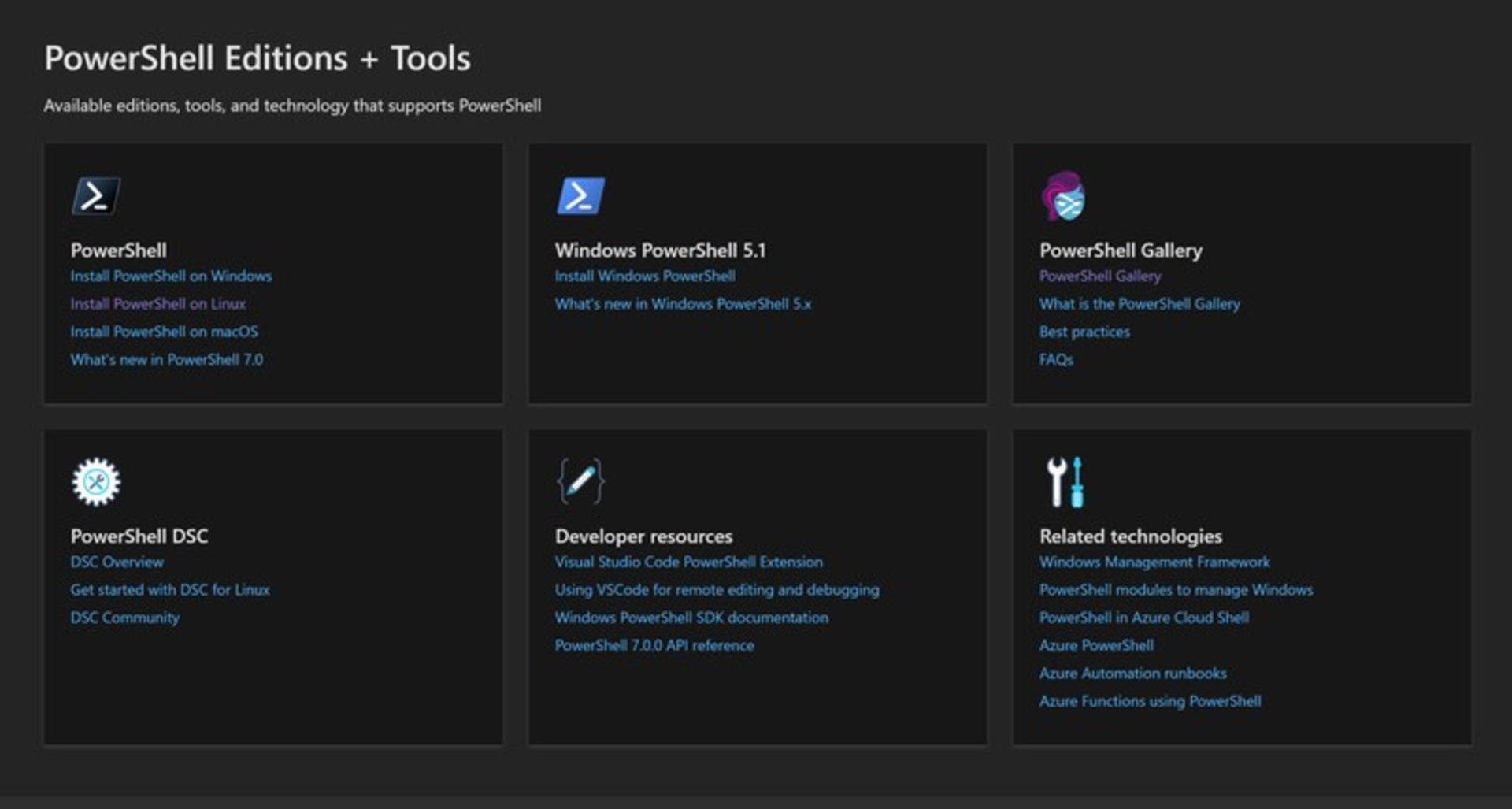1512x809 pixels.
Task: Open What's new in Windows PowerShell 5.x
Action: coord(684,303)
